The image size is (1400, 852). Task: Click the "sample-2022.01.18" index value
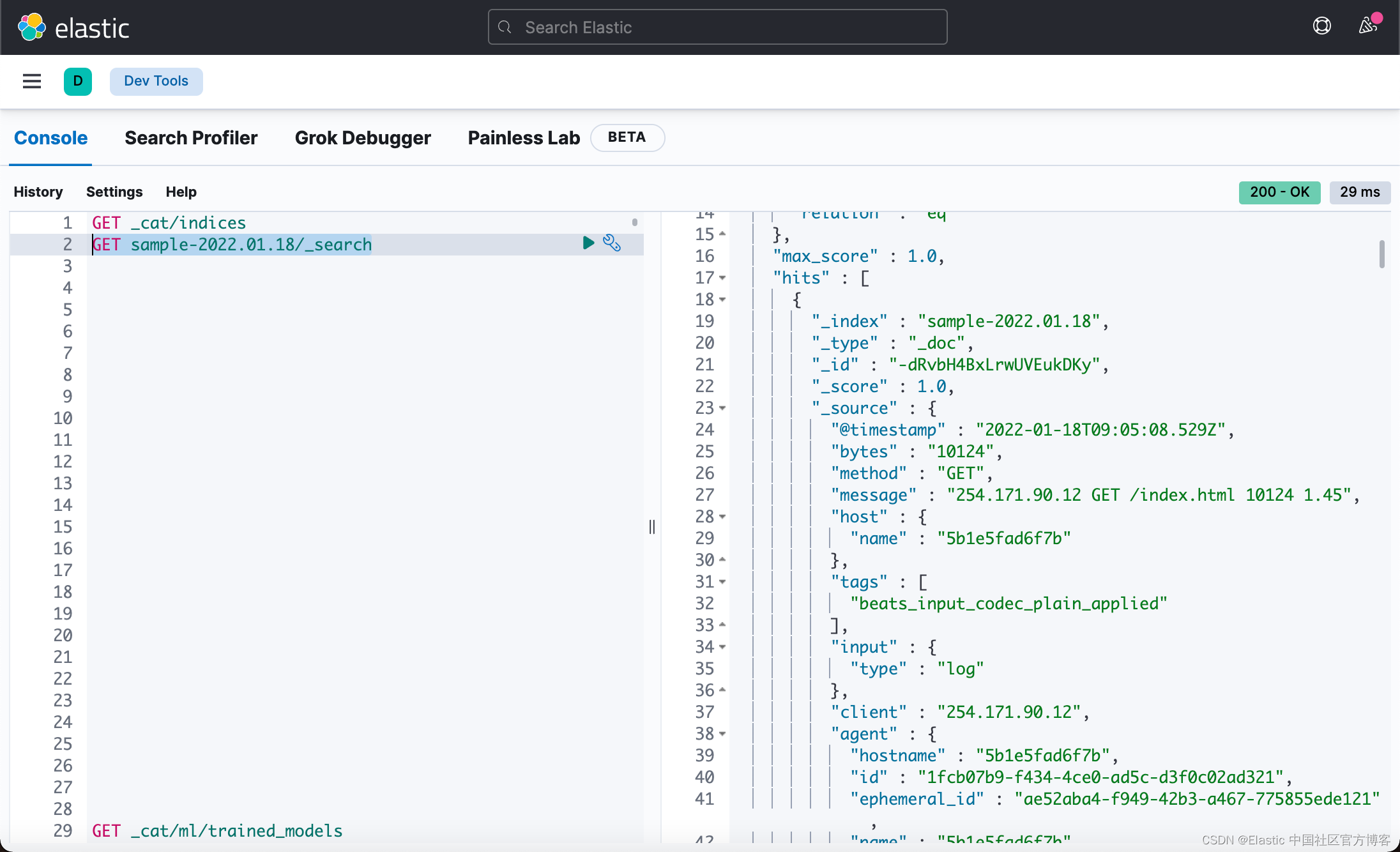1008,321
